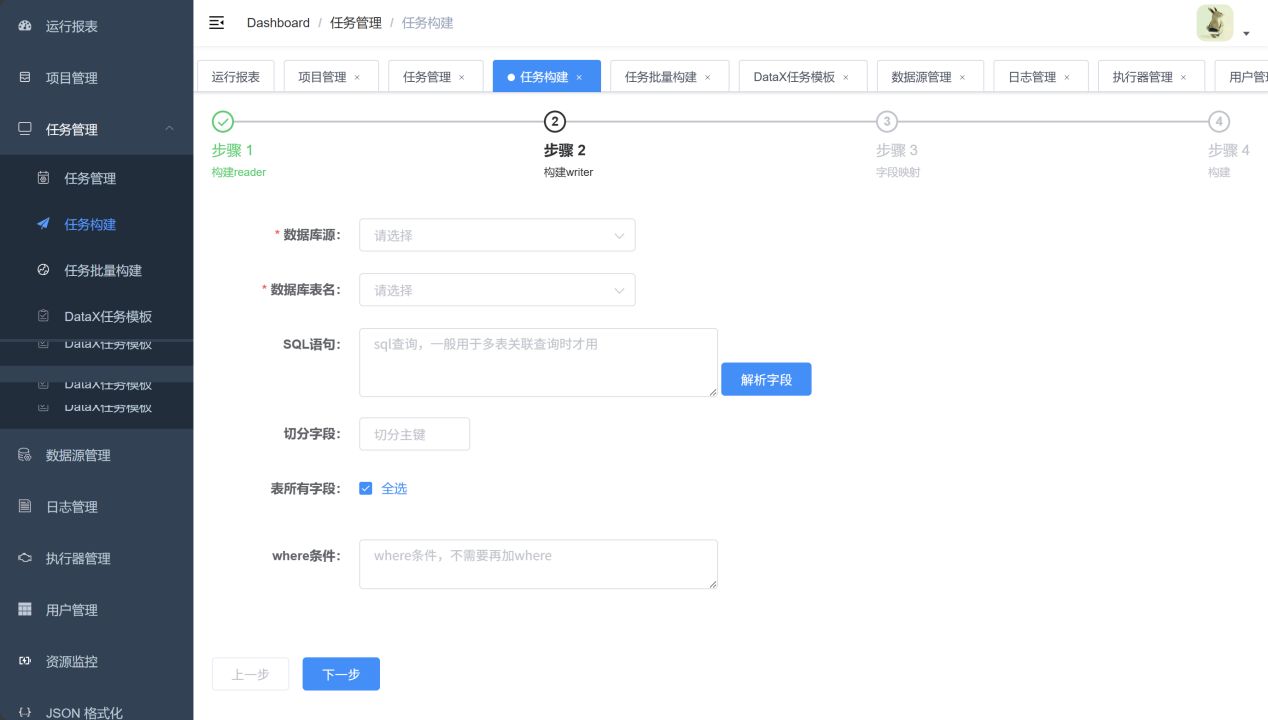Switch to the DataX任务模板 tab

point(794,77)
